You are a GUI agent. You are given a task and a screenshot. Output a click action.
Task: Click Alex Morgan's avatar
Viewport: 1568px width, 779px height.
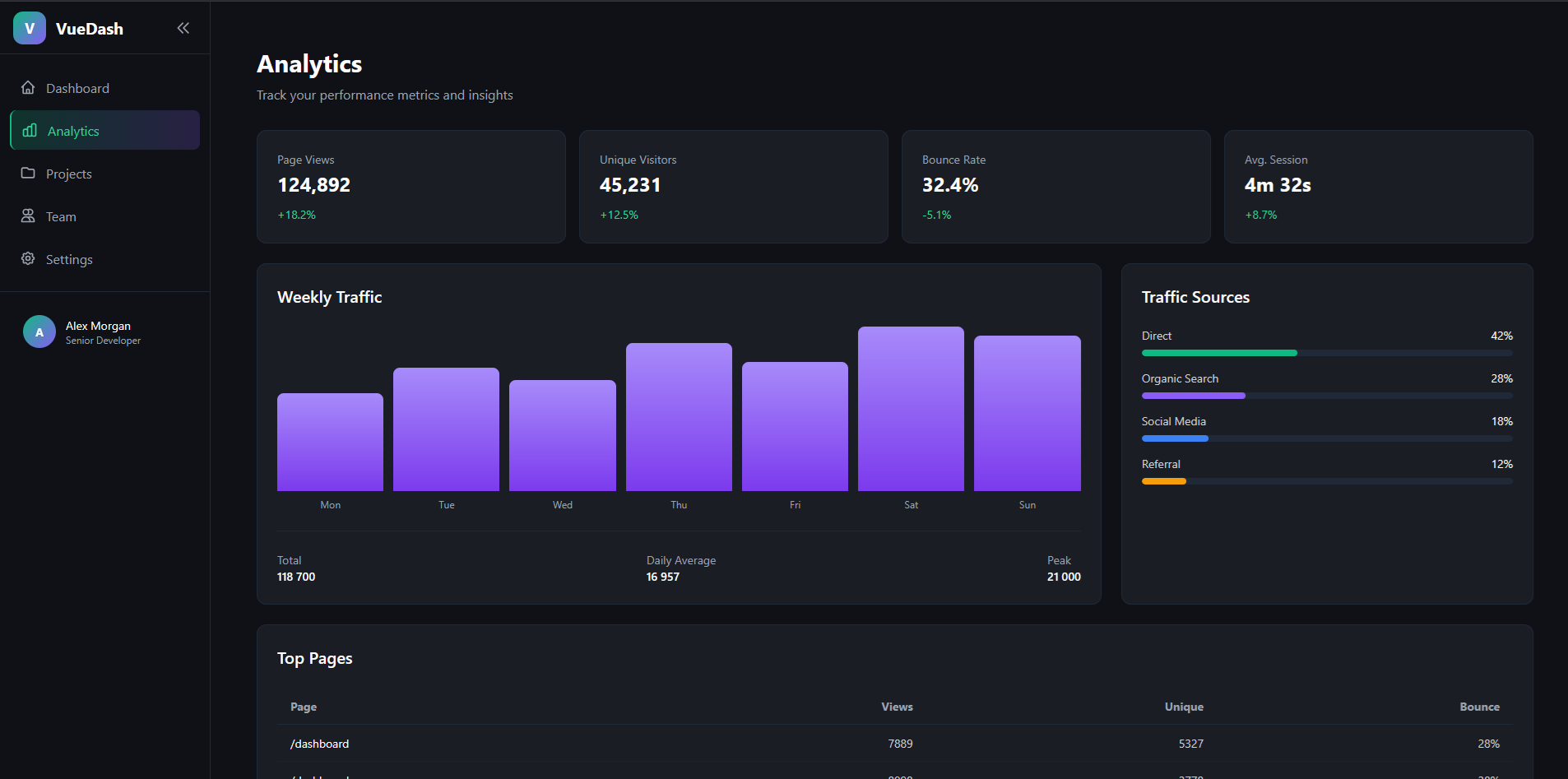point(39,332)
